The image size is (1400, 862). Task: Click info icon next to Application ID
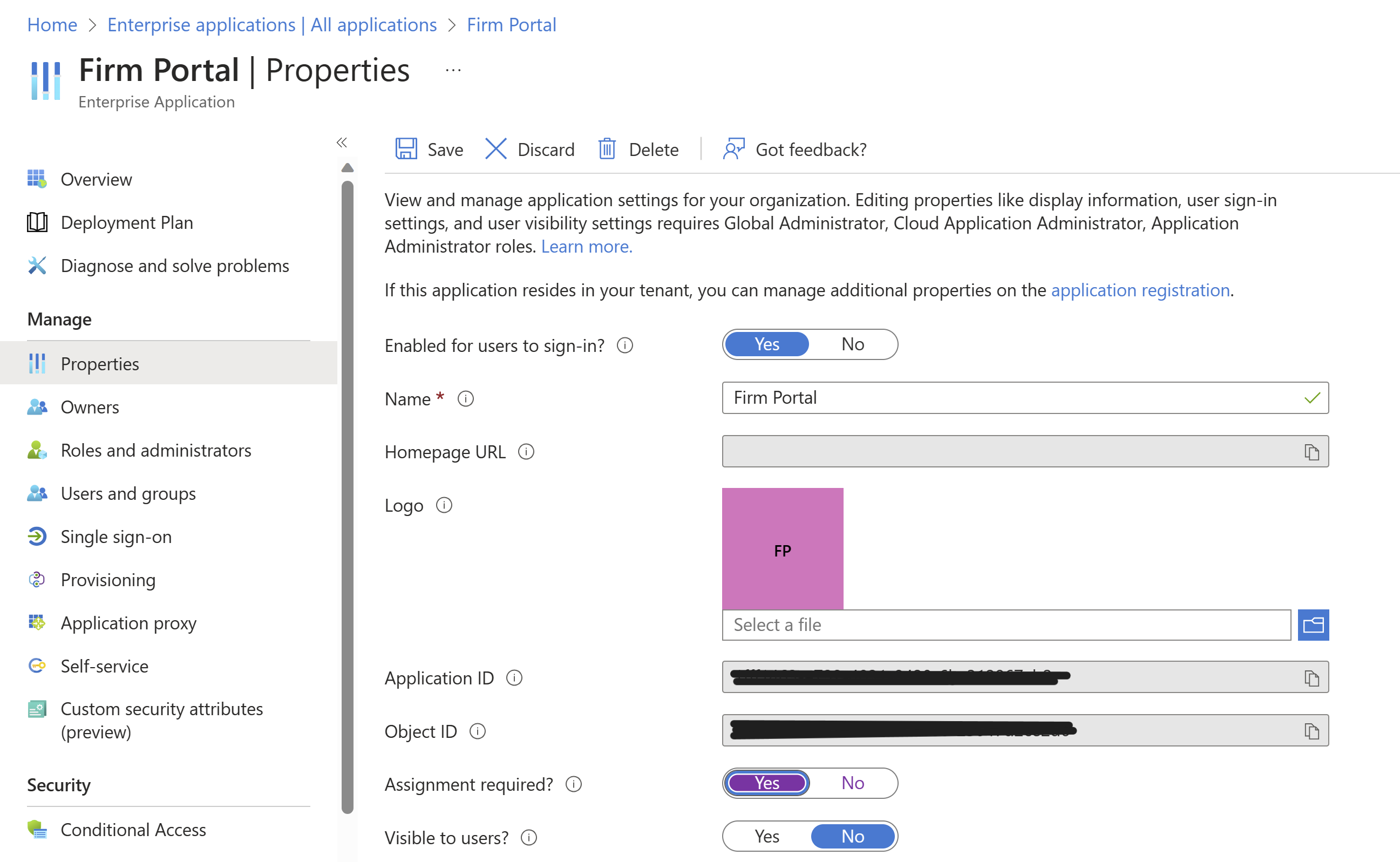pyautogui.click(x=514, y=678)
